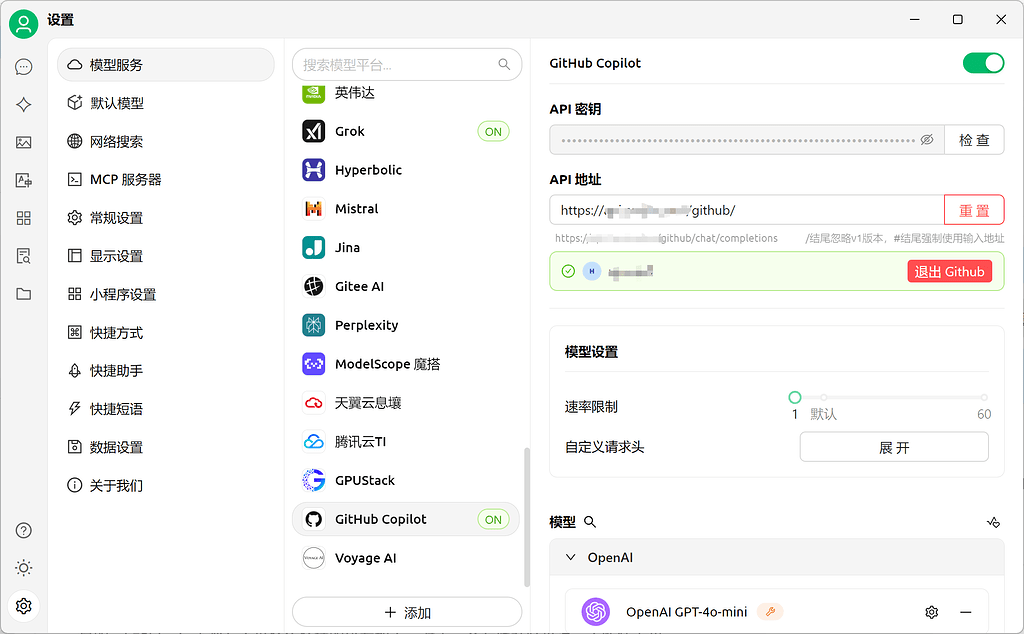Viewport: 1024px width, 634px height.
Task: Select 天翼云息壤 in provider list
Action: tap(406, 403)
